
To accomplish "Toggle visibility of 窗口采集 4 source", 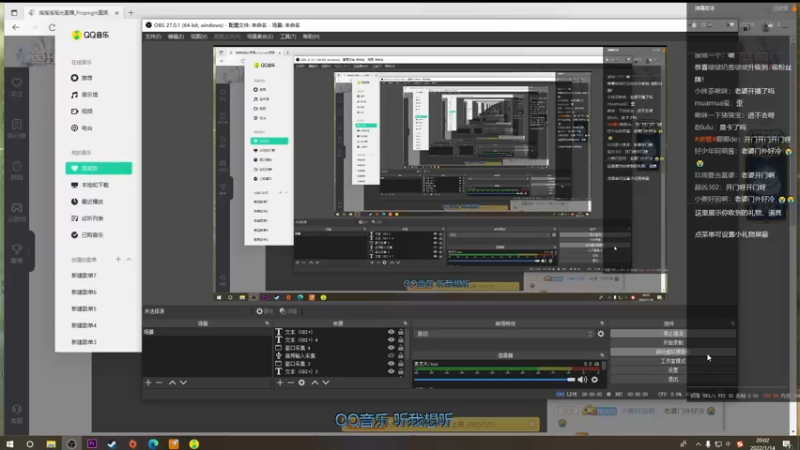I will click(391, 347).
